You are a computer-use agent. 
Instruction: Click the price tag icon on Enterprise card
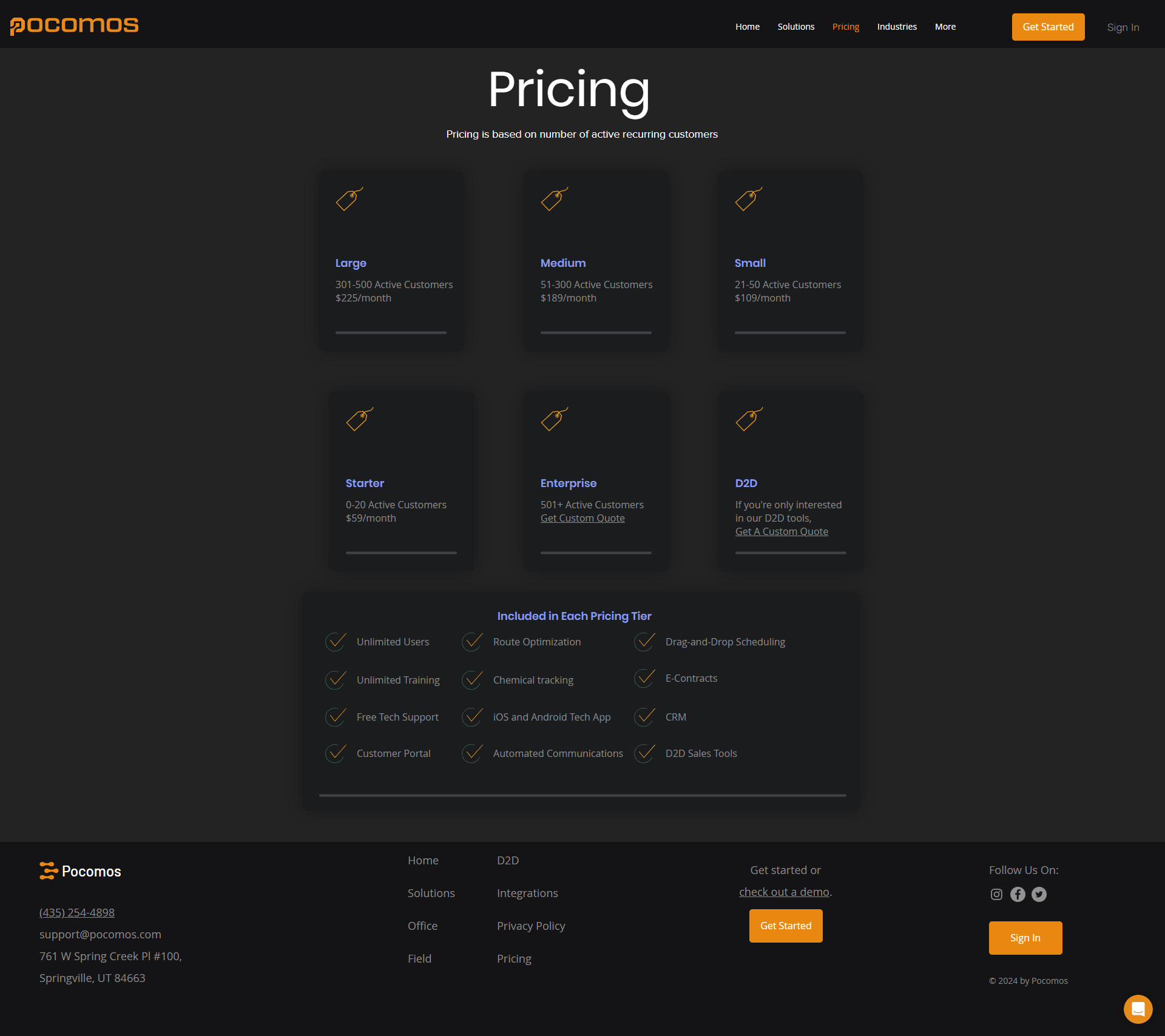[555, 419]
